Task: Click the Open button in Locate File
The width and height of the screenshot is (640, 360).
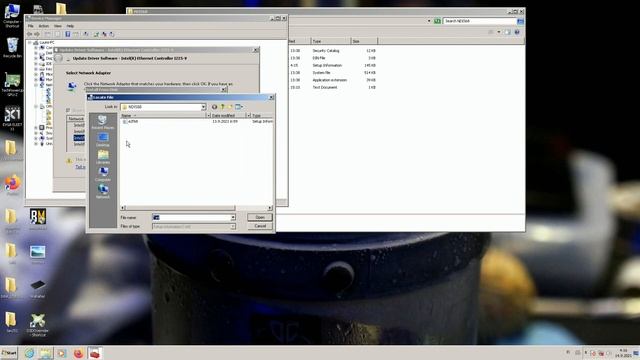Action: [x=260, y=217]
